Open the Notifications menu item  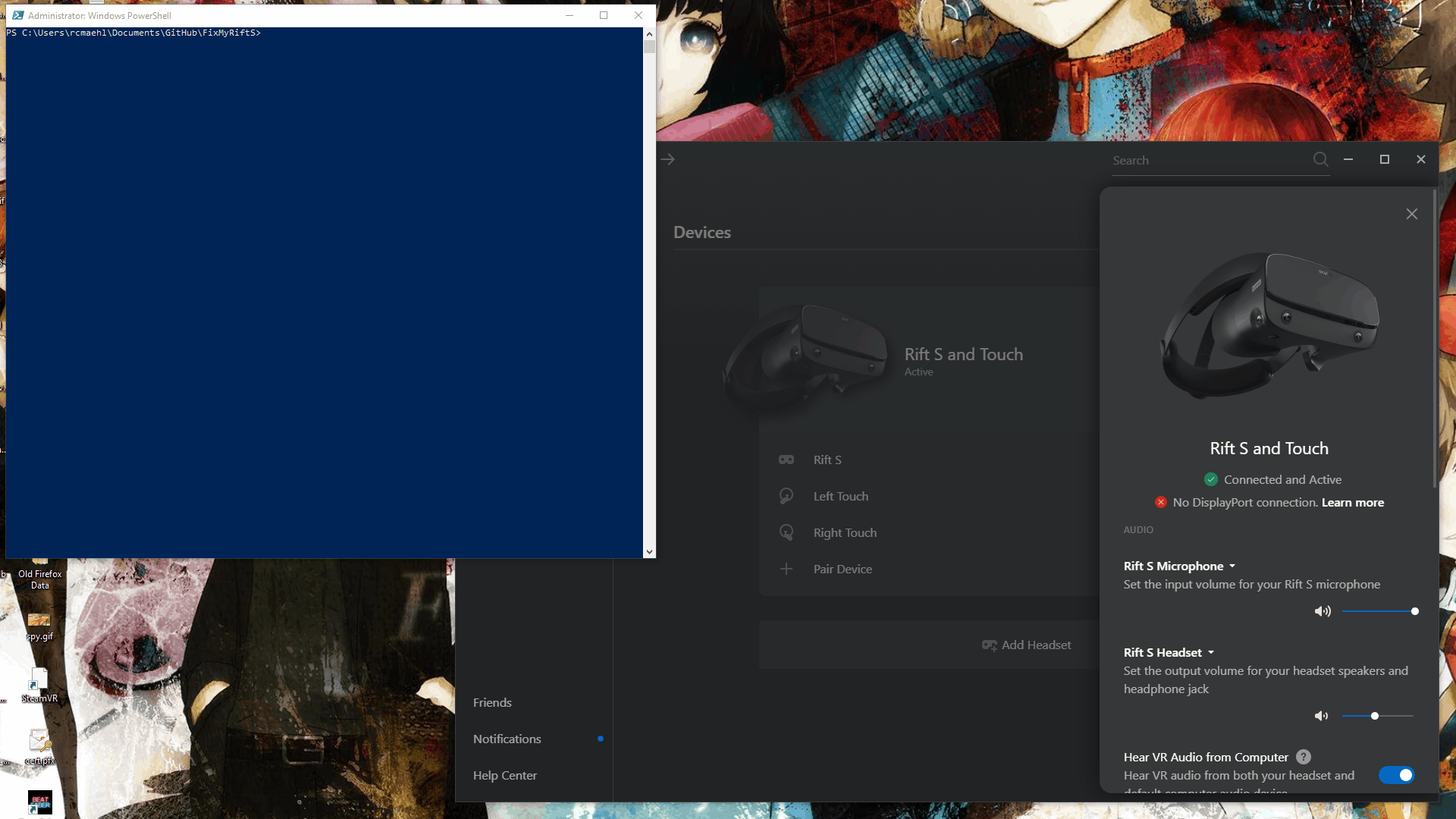coord(507,739)
